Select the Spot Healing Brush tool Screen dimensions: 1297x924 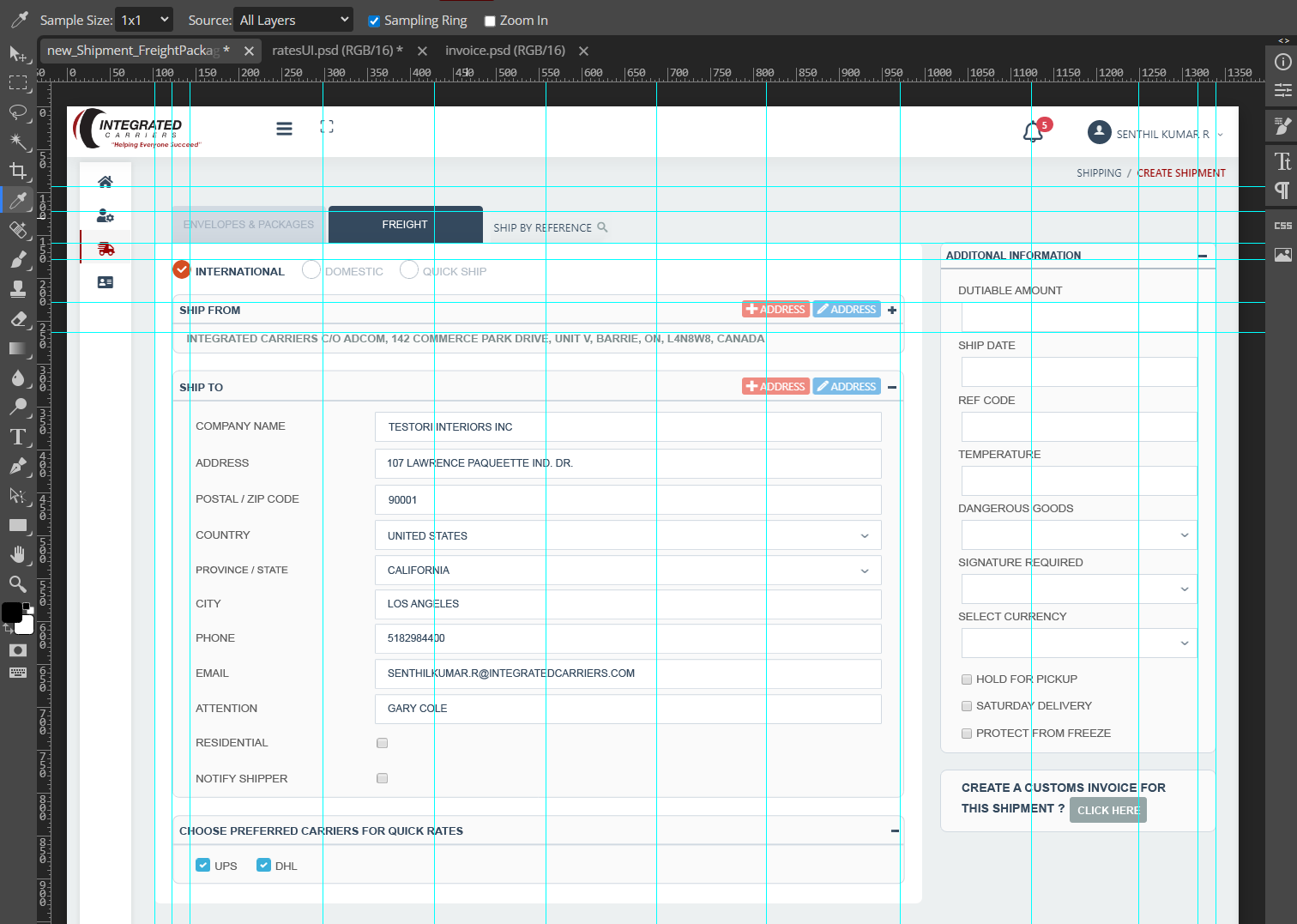(17, 230)
